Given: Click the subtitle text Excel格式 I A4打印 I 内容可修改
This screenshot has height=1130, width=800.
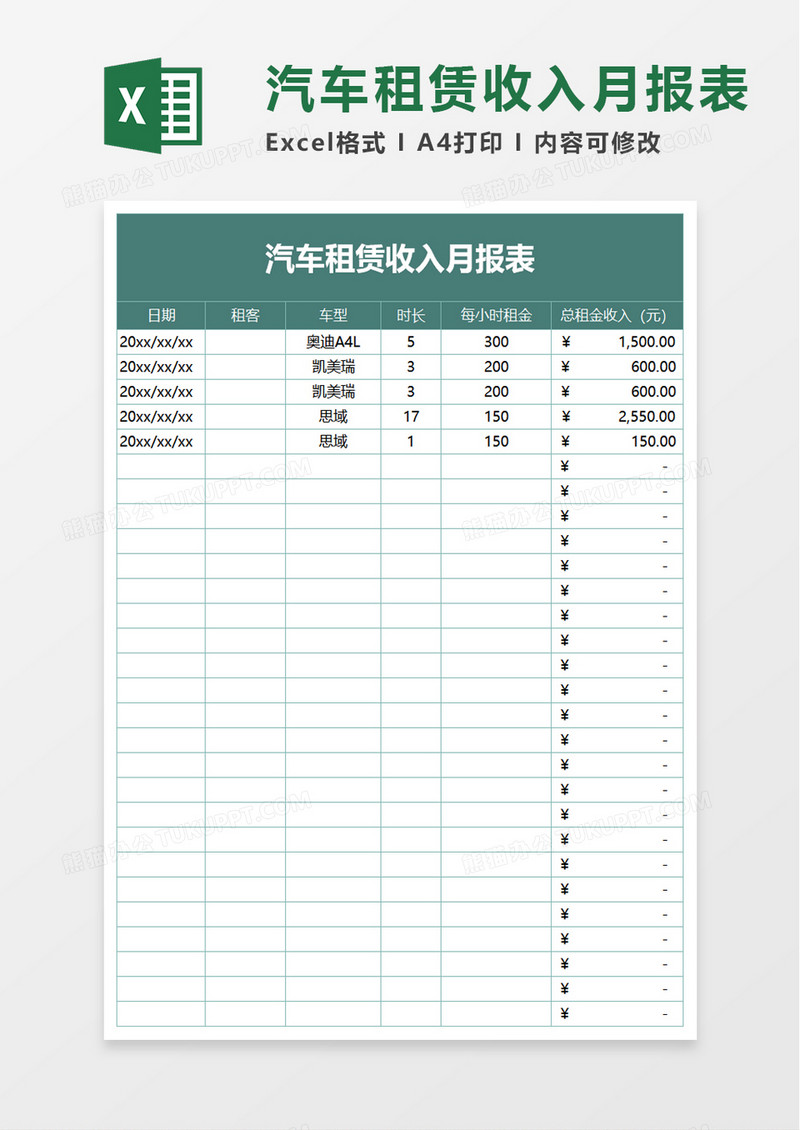Looking at the screenshot, I should click(x=463, y=143).
